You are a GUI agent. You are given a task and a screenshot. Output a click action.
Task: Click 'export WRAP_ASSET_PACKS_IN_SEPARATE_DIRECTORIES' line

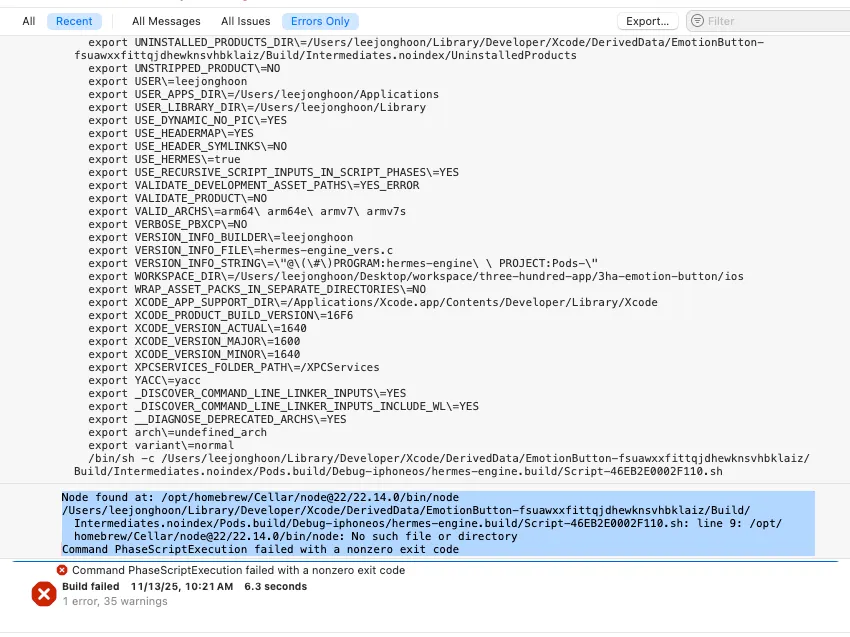[257, 289]
